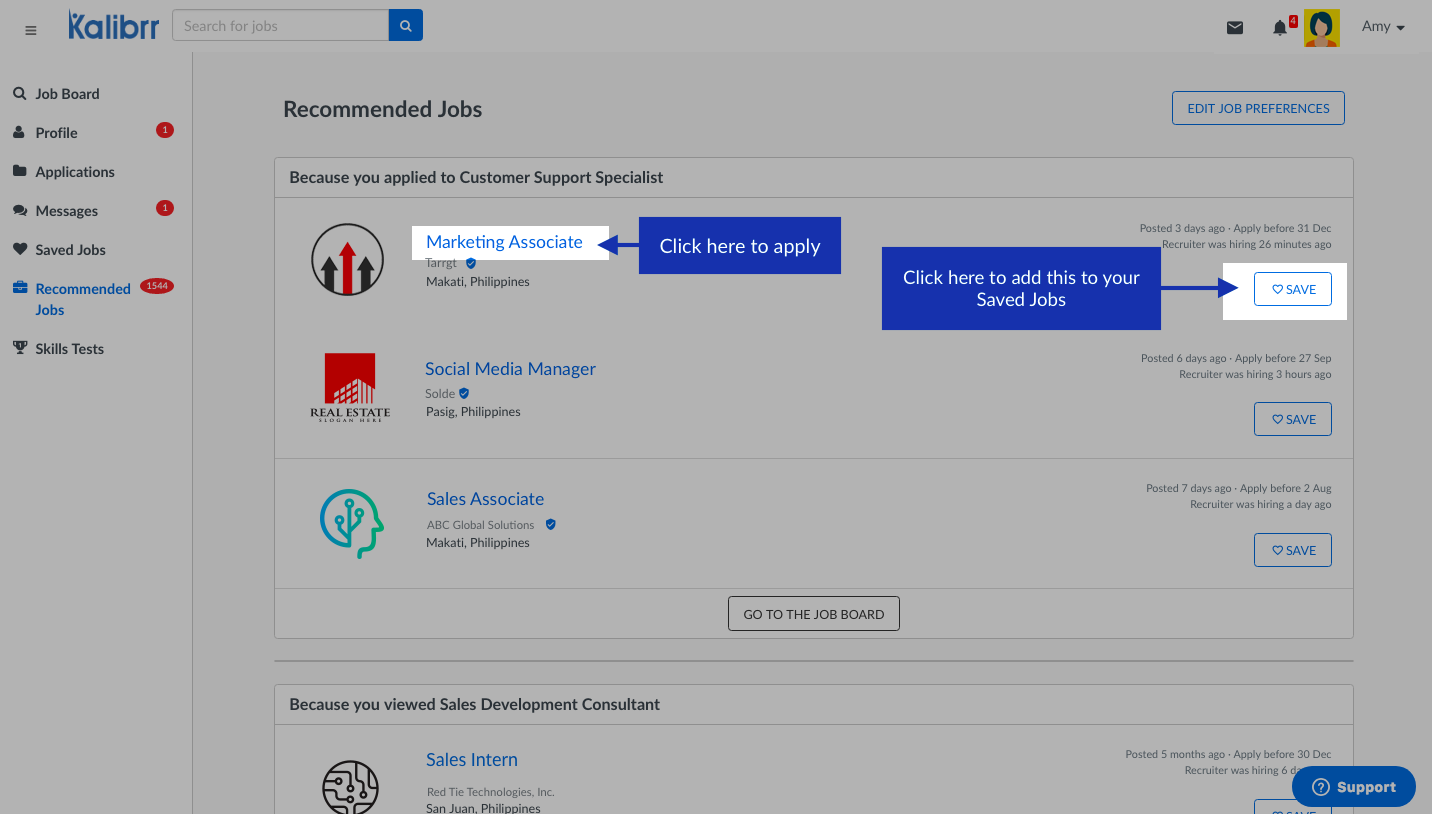Click Edit Job Preferences button
The width and height of the screenshot is (1432, 814).
(1257, 108)
